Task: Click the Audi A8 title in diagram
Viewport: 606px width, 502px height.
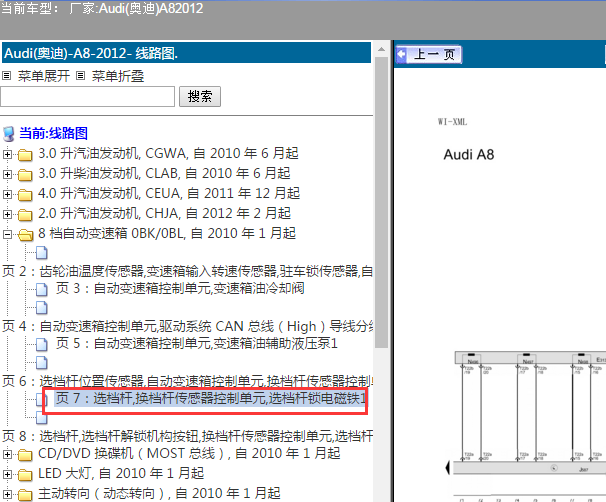Action: (x=469, y=155)
